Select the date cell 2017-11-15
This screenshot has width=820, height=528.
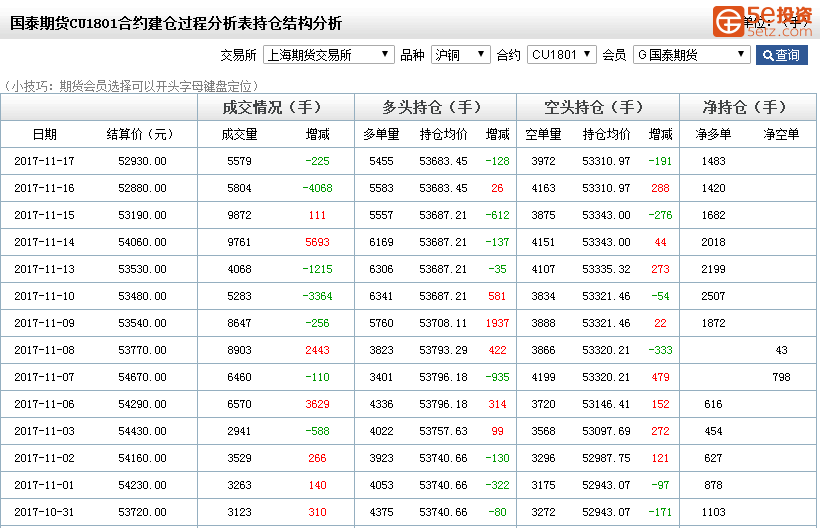pos(44,215)
